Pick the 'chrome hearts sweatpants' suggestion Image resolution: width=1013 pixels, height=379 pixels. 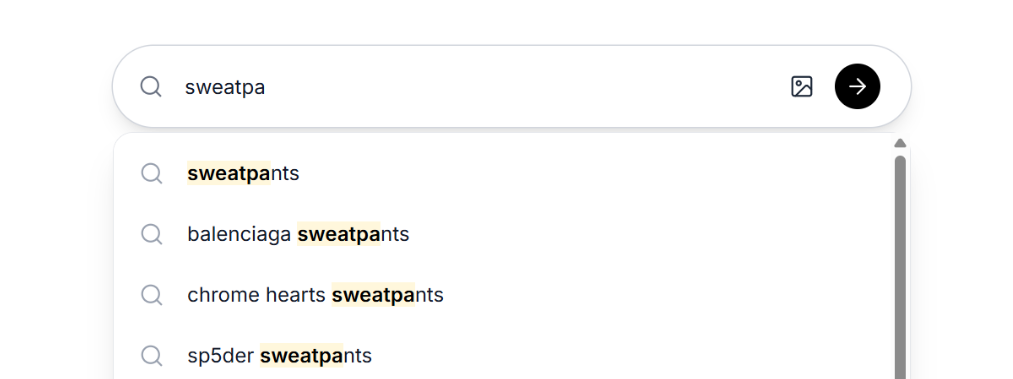[503, 294]
